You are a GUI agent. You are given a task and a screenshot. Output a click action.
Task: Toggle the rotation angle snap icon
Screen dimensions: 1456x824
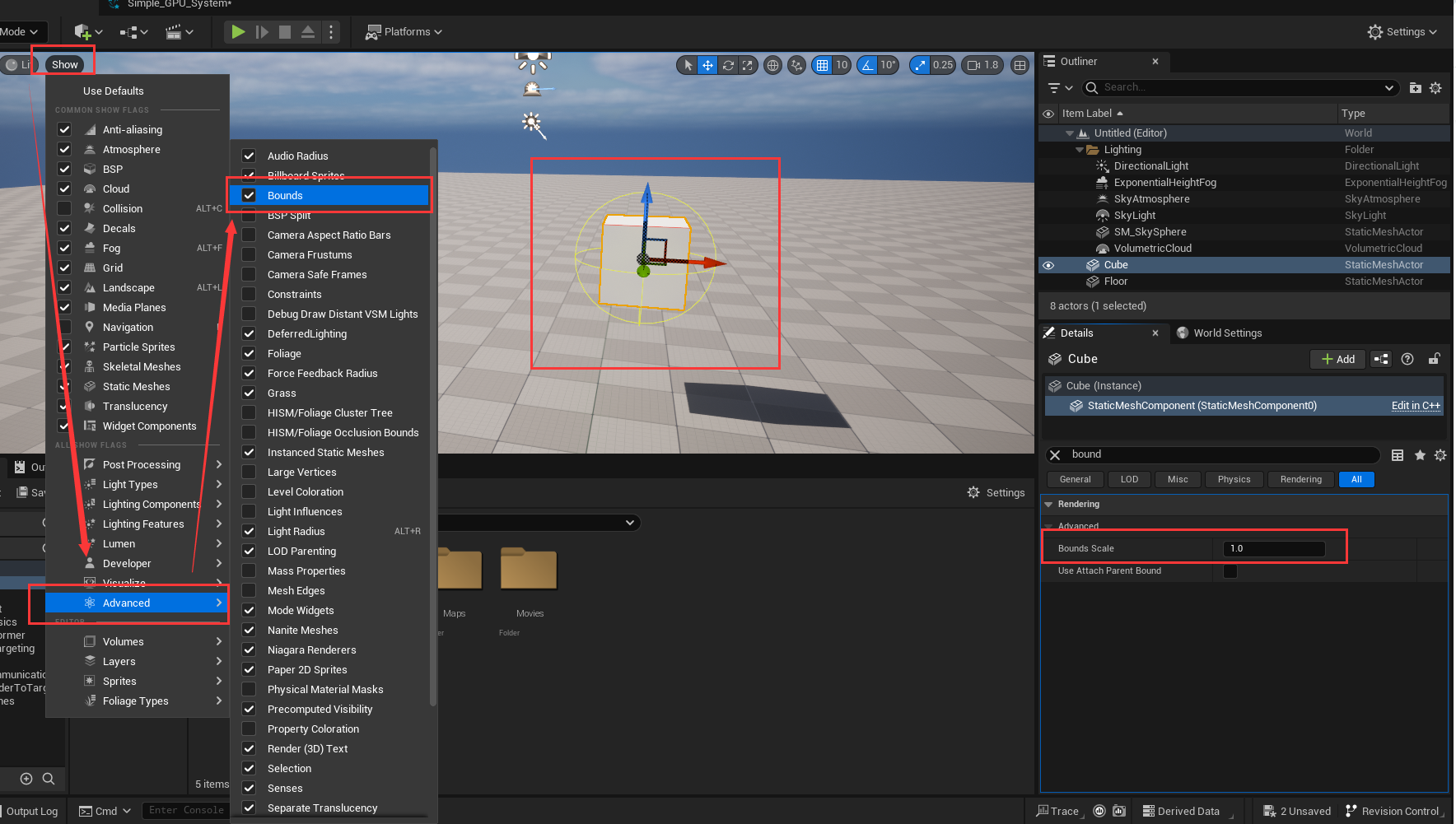(x=868, y=65)
